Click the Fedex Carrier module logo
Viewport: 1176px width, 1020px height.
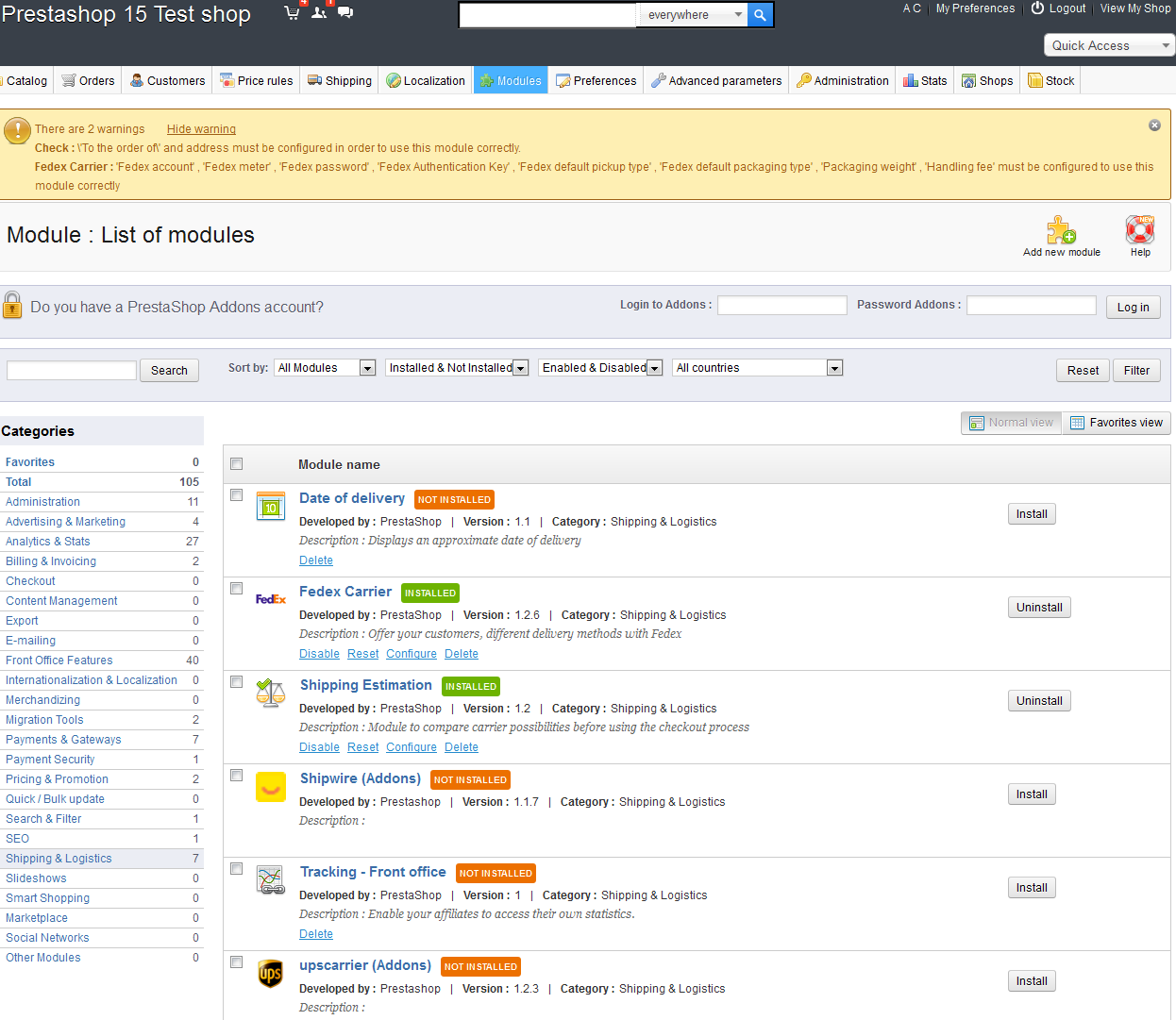[x=271, y=599]
